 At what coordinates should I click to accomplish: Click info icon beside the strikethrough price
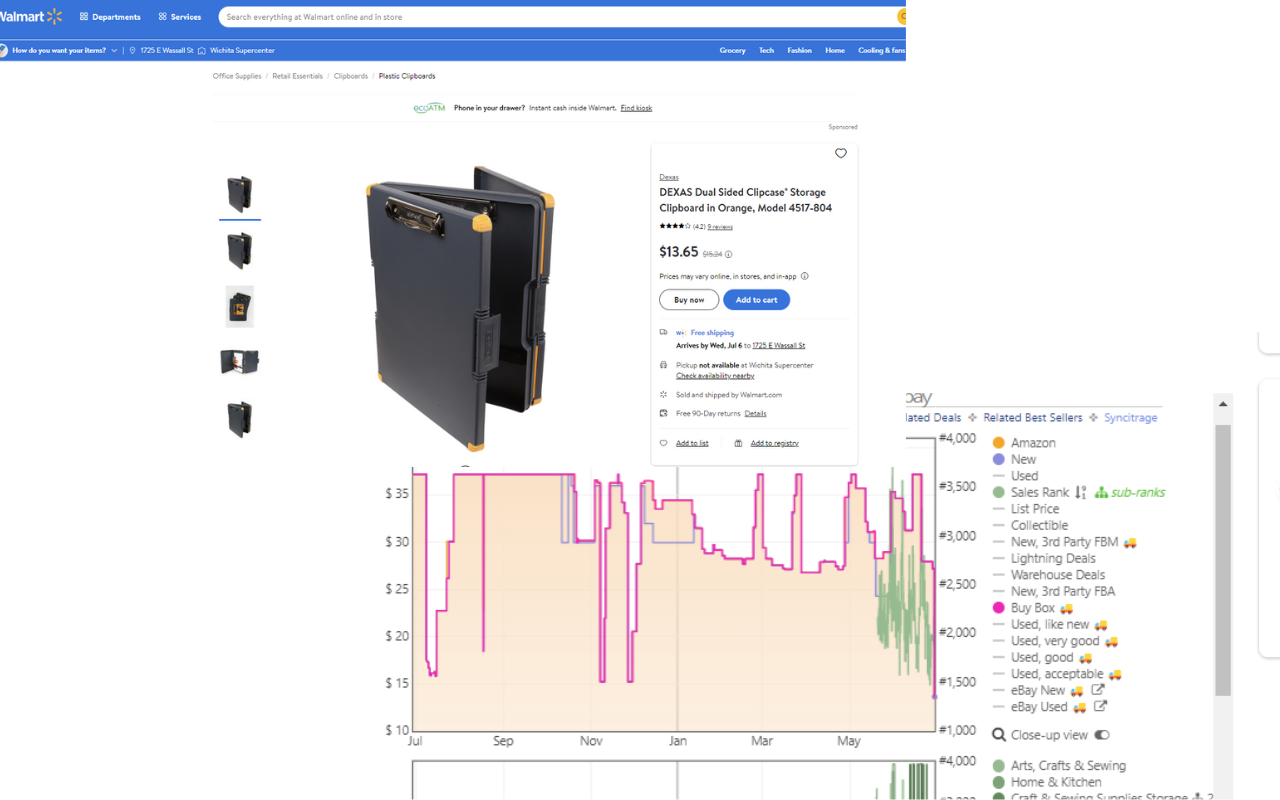pos(728,255)
